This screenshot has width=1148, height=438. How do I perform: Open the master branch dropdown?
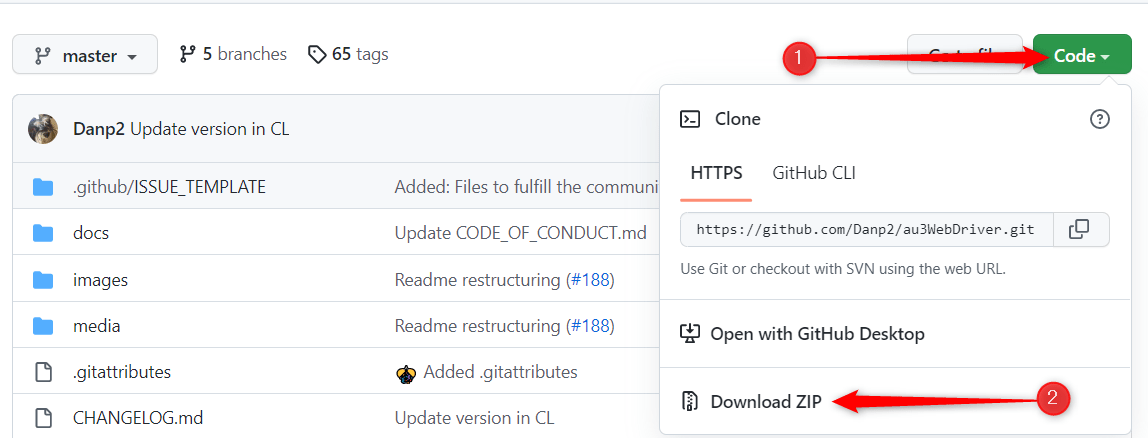tap(85, 56)
